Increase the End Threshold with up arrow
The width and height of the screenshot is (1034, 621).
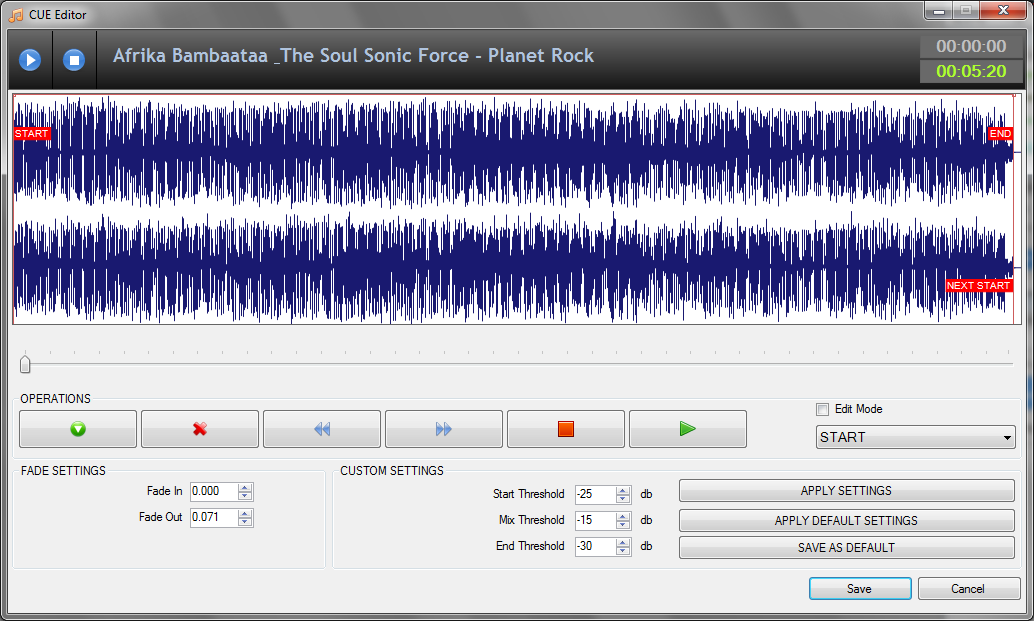pyautogui.click(x=623, y=543)
